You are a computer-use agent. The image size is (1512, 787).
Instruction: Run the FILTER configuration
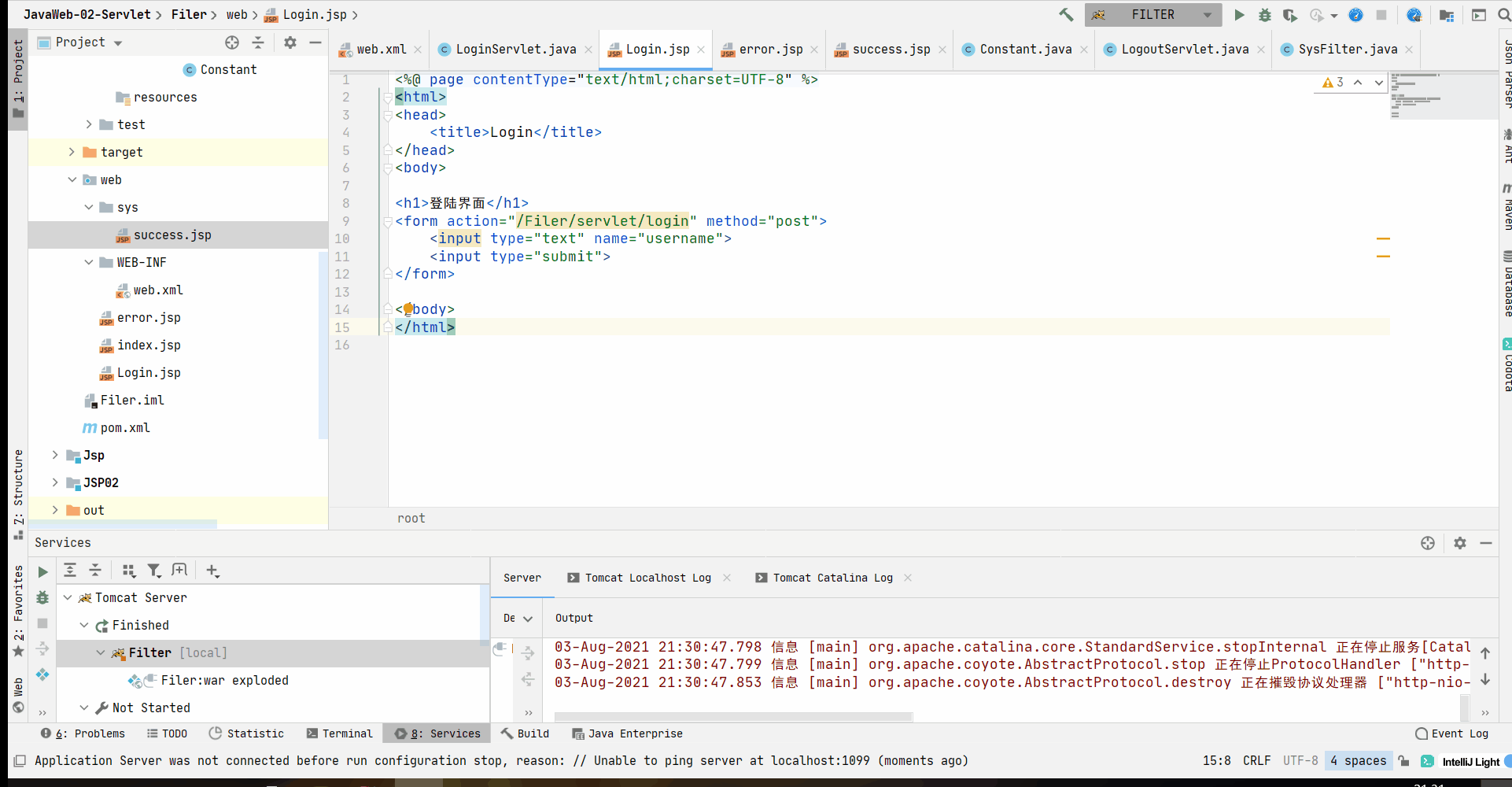(1240, 14)
